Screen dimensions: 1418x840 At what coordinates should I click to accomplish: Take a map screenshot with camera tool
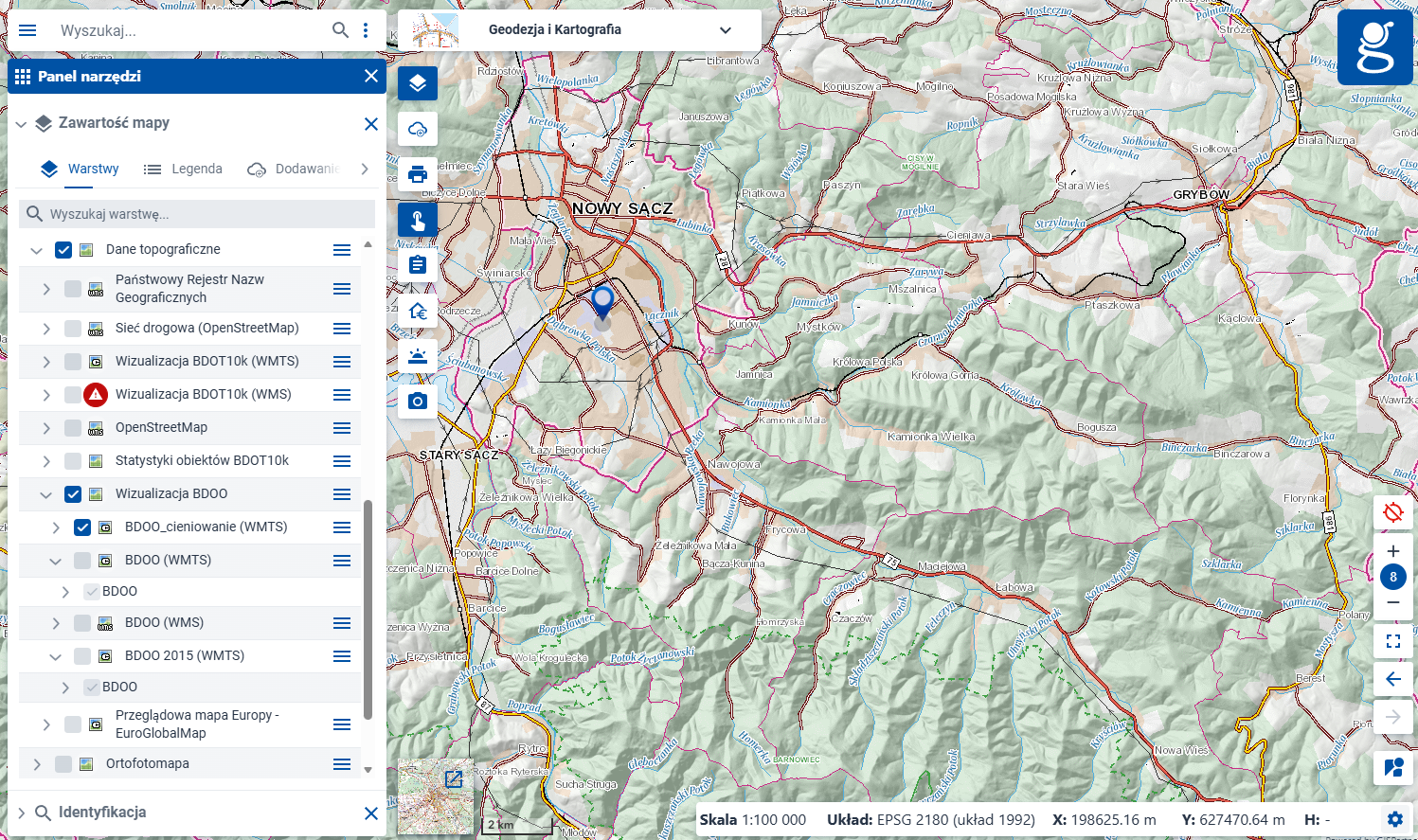pos(418,402)
